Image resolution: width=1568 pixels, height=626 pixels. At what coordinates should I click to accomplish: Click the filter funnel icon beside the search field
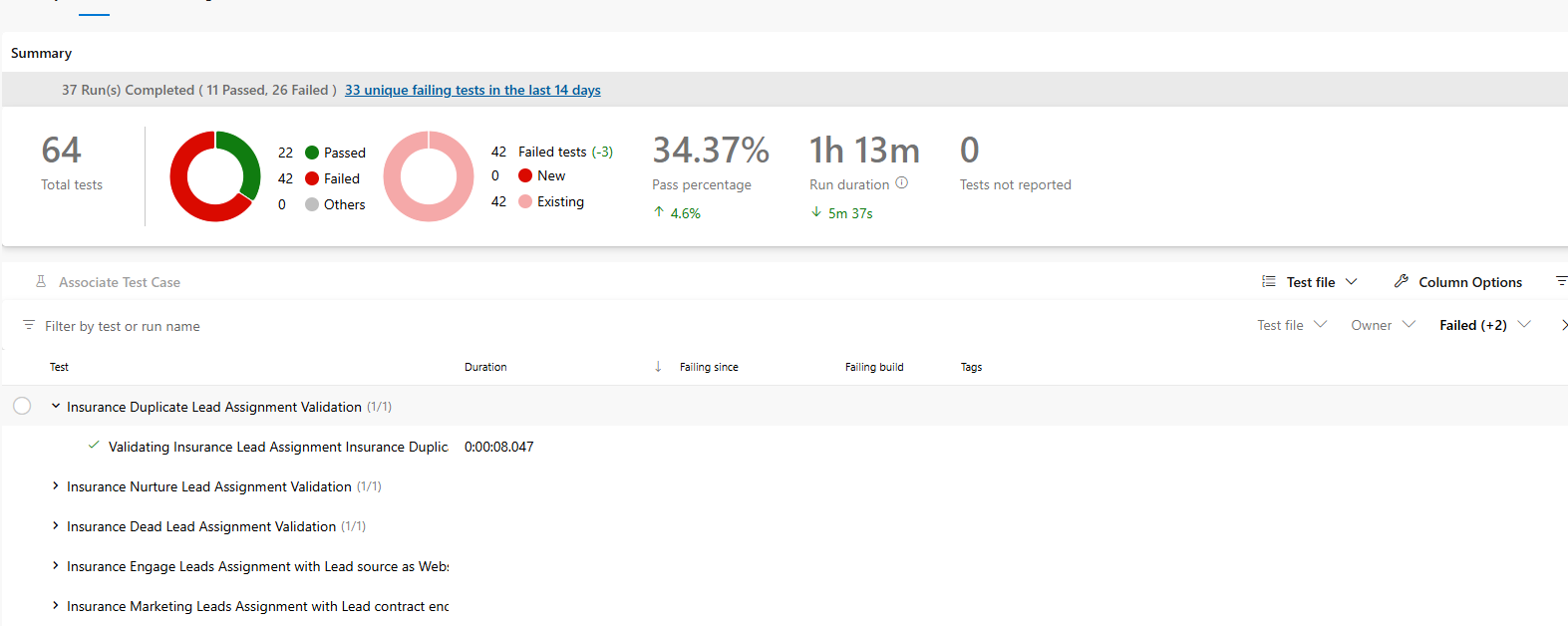click(x=29, y=325)
